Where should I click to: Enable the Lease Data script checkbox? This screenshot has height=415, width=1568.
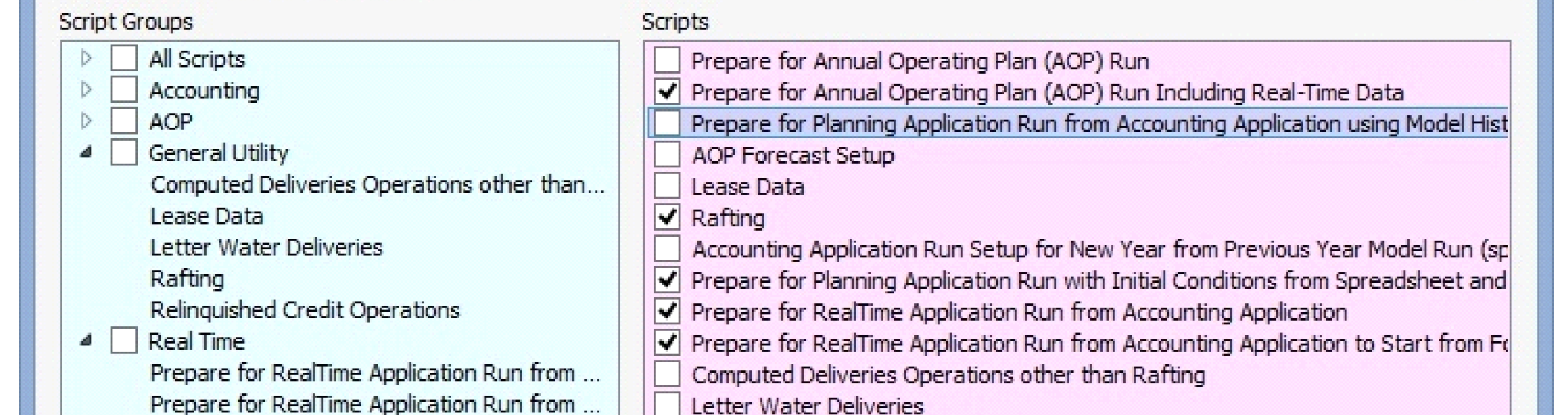pyautogui.click(x=667, y=186)
